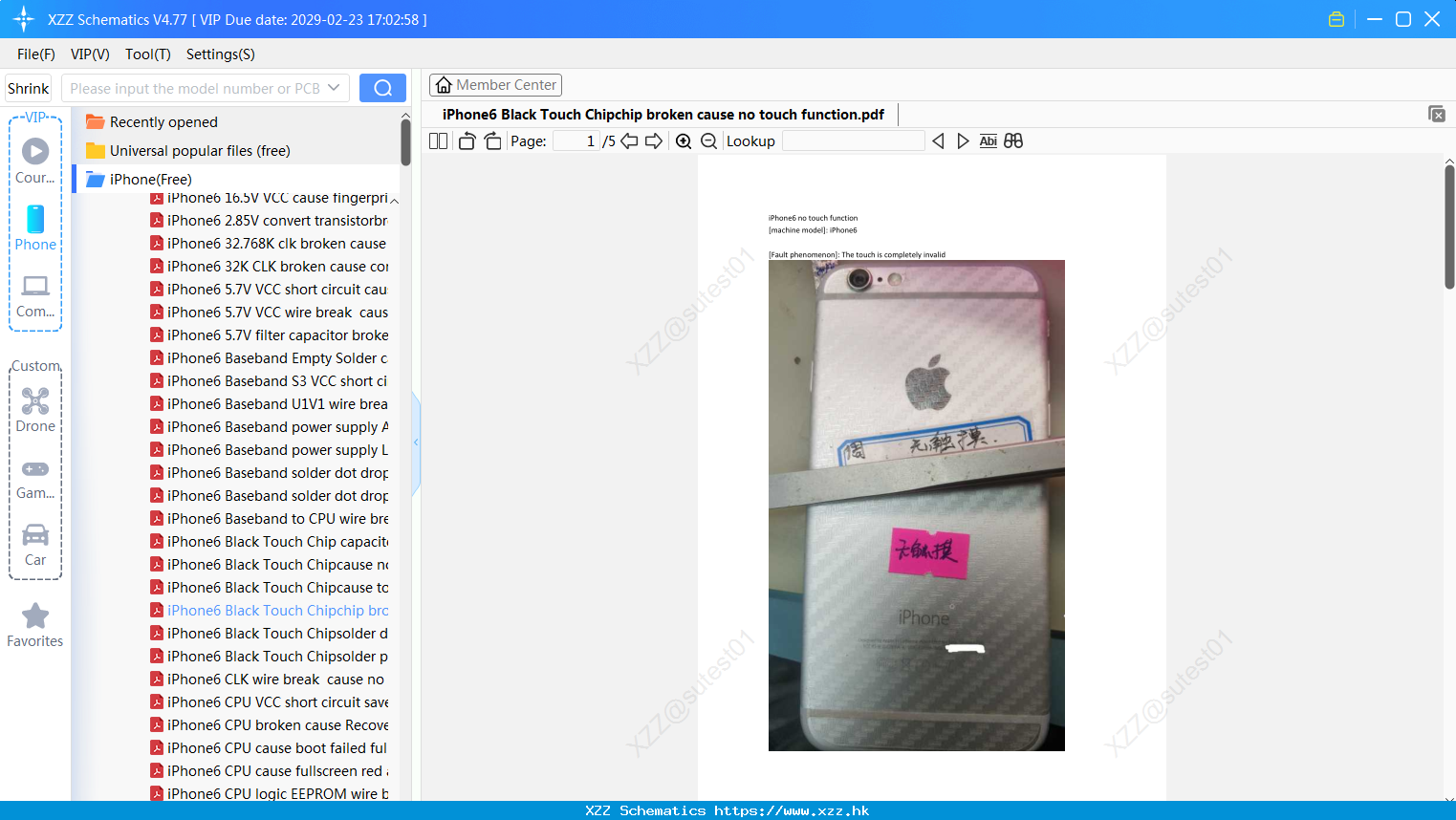Screen dimensions: 1456x820
Task: Zoom out of the PDF
Action: (x=708, y=140)
